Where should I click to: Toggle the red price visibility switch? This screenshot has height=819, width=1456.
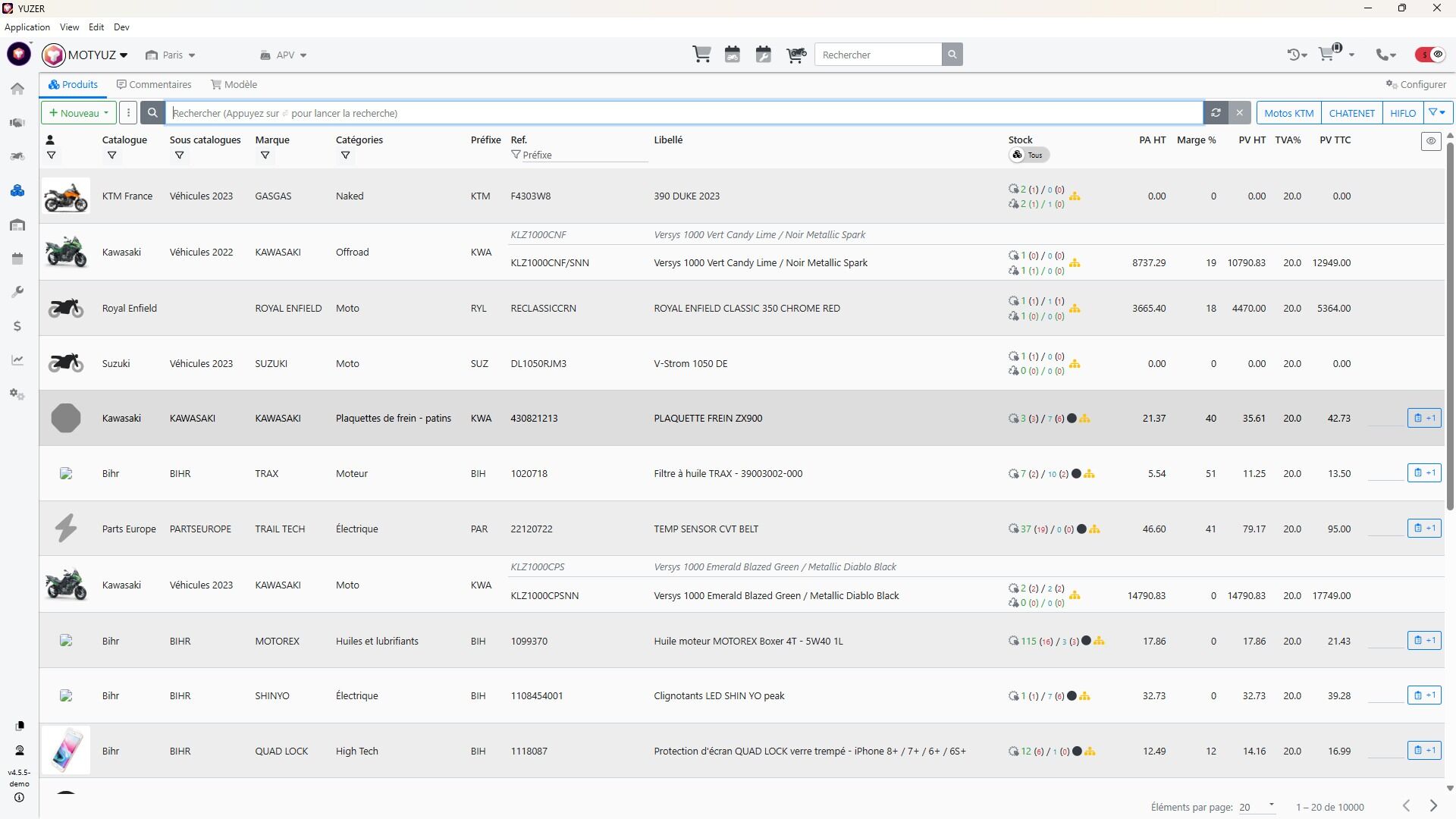(1430, 55)
